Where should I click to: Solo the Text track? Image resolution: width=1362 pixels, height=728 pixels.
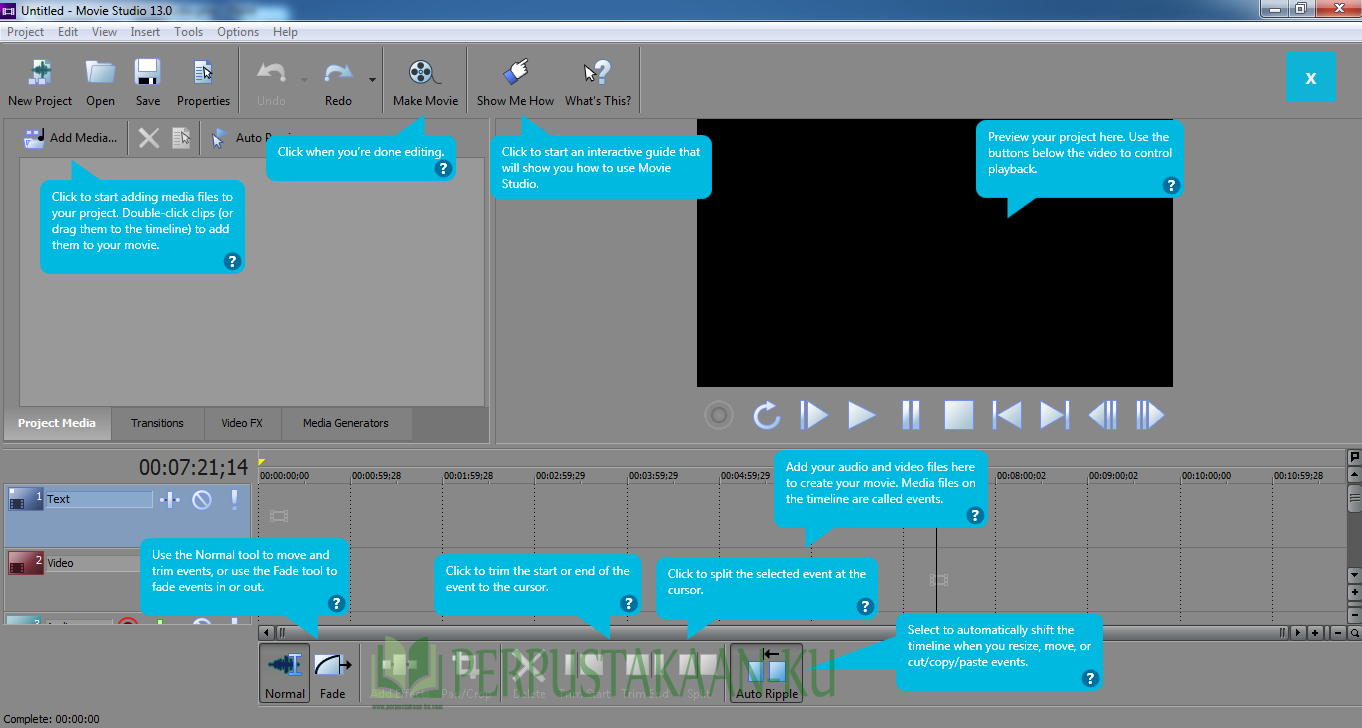(235, 499)
